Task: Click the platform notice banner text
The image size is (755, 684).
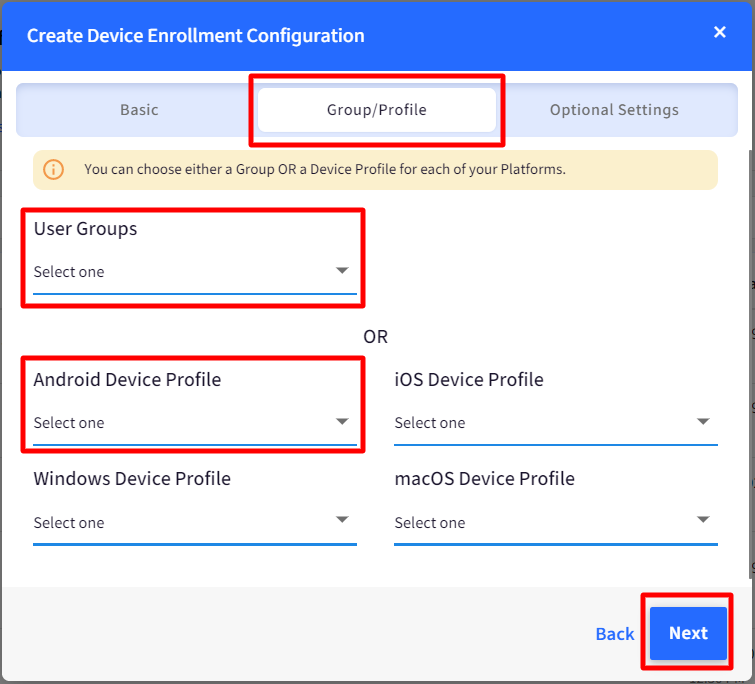Action: (325, 169)
